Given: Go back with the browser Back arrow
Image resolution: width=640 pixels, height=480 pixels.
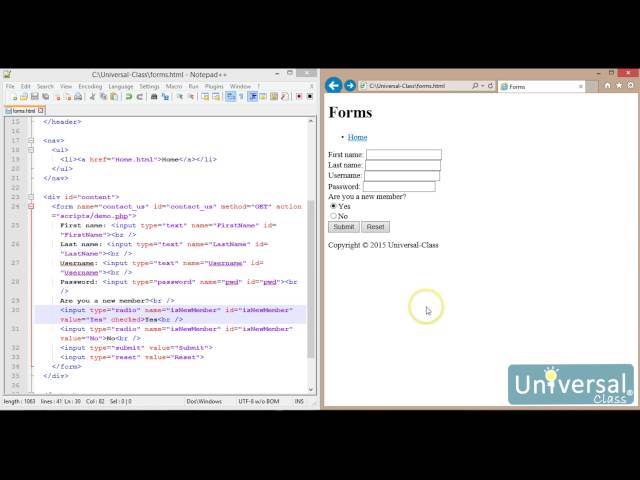Looking at the screenshot, I should click(334, 85).
